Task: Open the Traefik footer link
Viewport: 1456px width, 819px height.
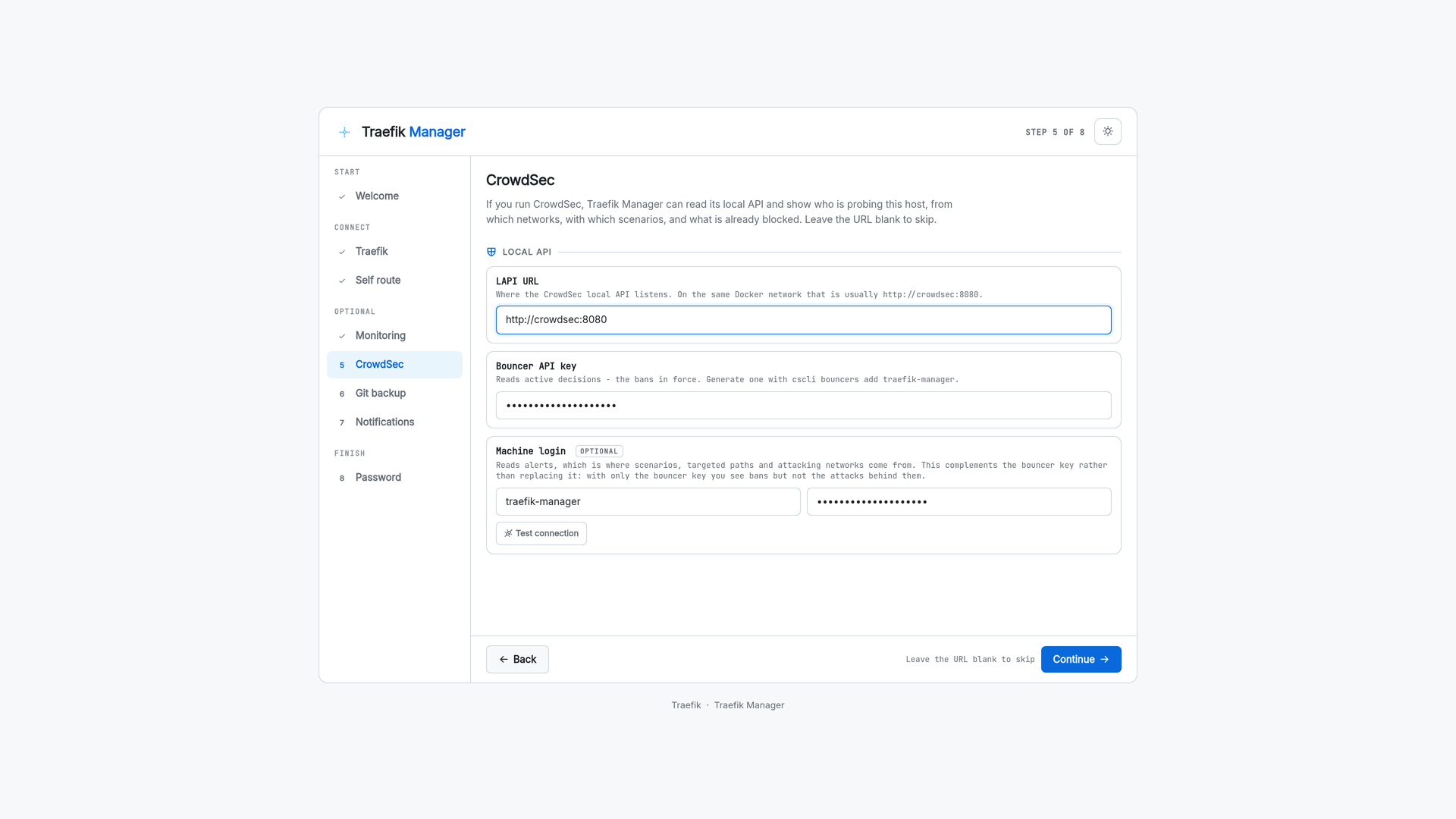Action: [686, 705]
